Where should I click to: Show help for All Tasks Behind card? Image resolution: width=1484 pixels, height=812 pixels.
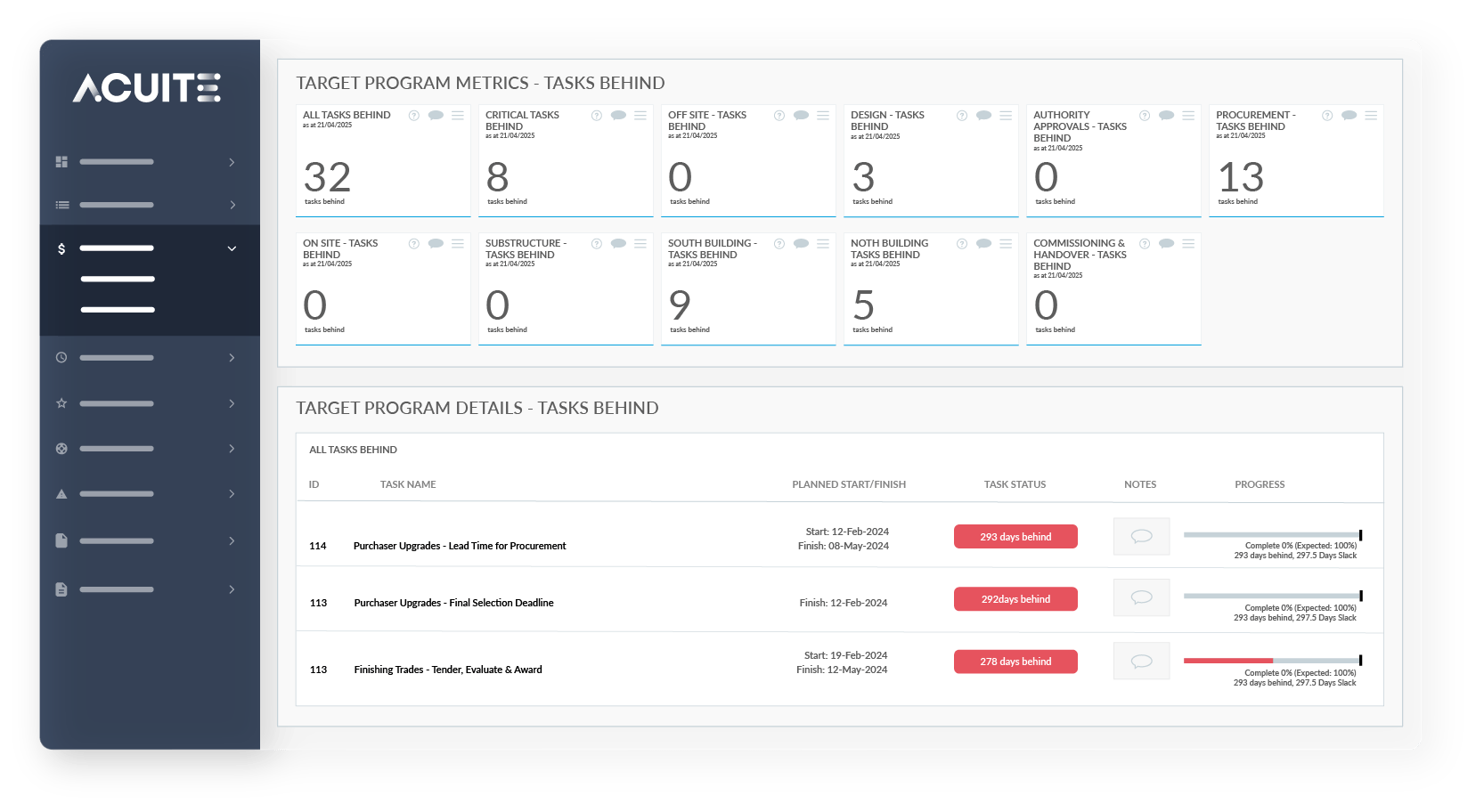tap(414, 116)
